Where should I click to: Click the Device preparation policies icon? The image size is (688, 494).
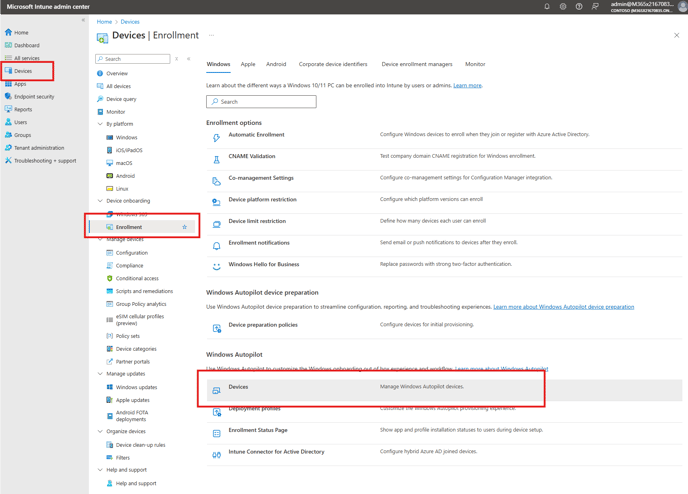217,328
